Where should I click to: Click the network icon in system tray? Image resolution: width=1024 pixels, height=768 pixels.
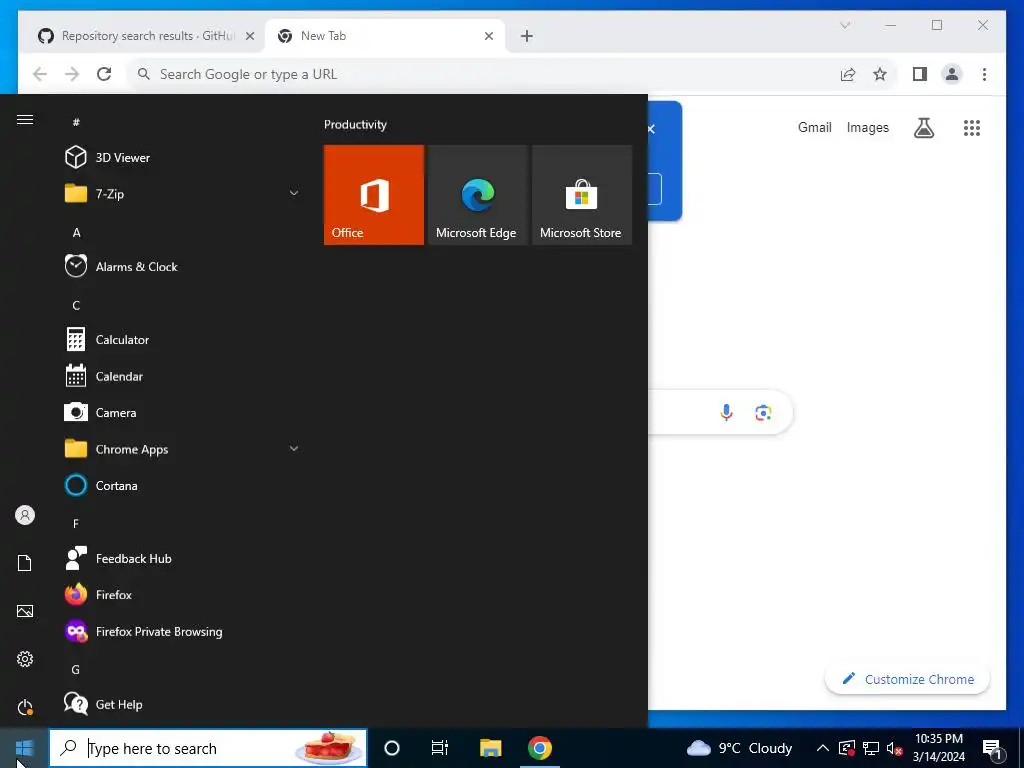tap(871, 748)
